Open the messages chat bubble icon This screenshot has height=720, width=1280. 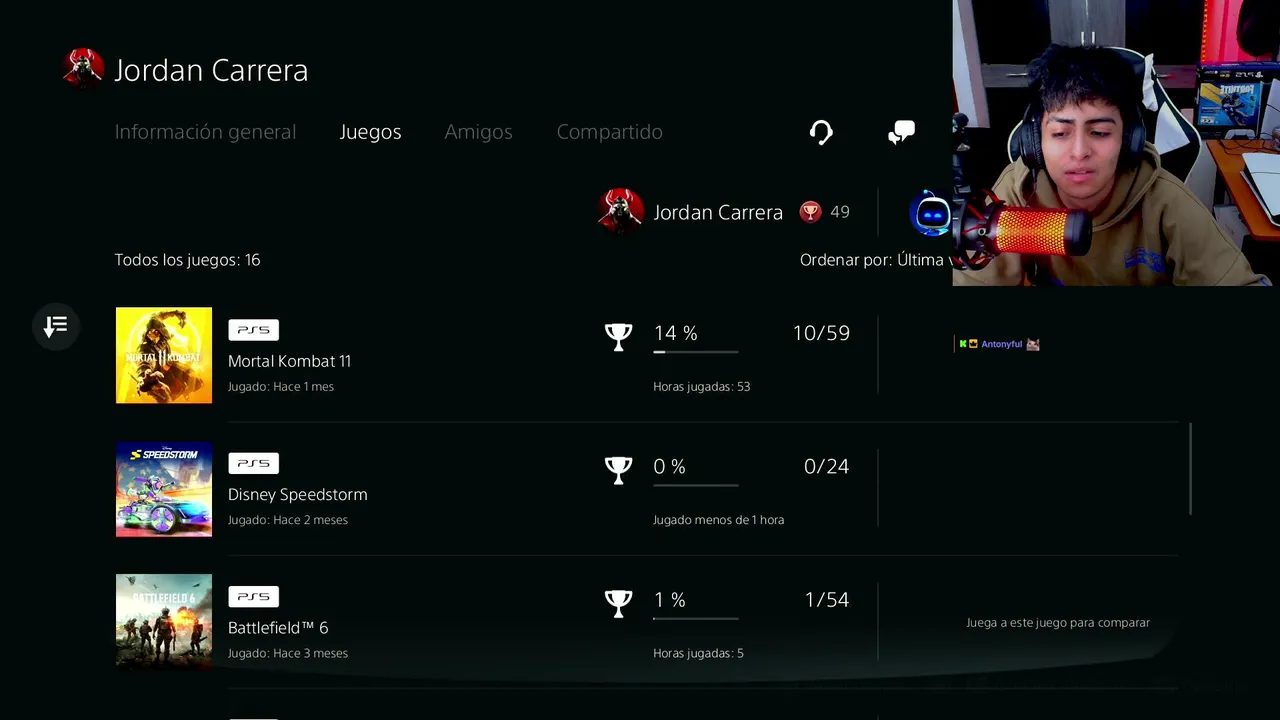[901, 132]
